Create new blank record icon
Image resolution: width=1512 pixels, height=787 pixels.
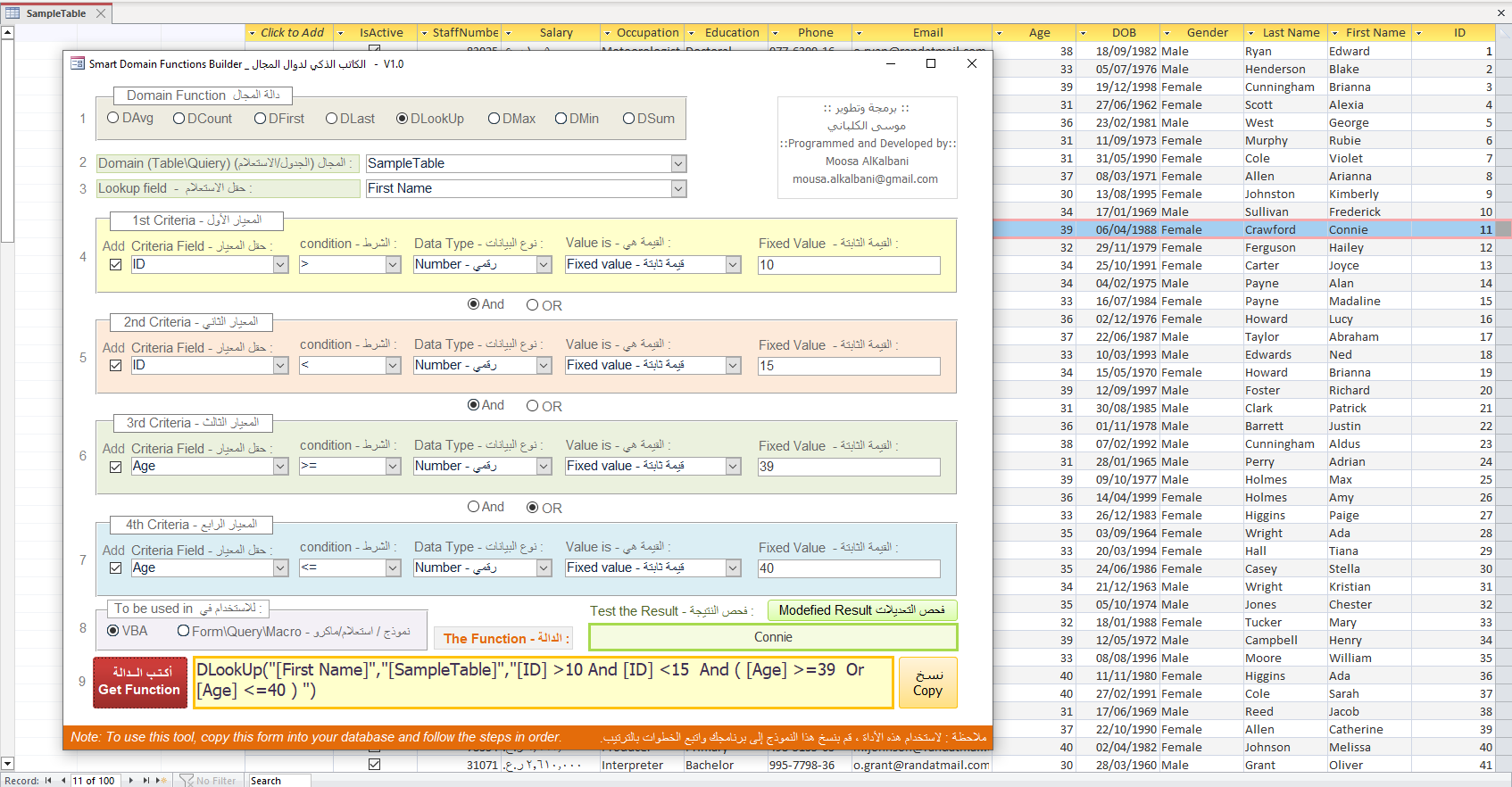162,781
